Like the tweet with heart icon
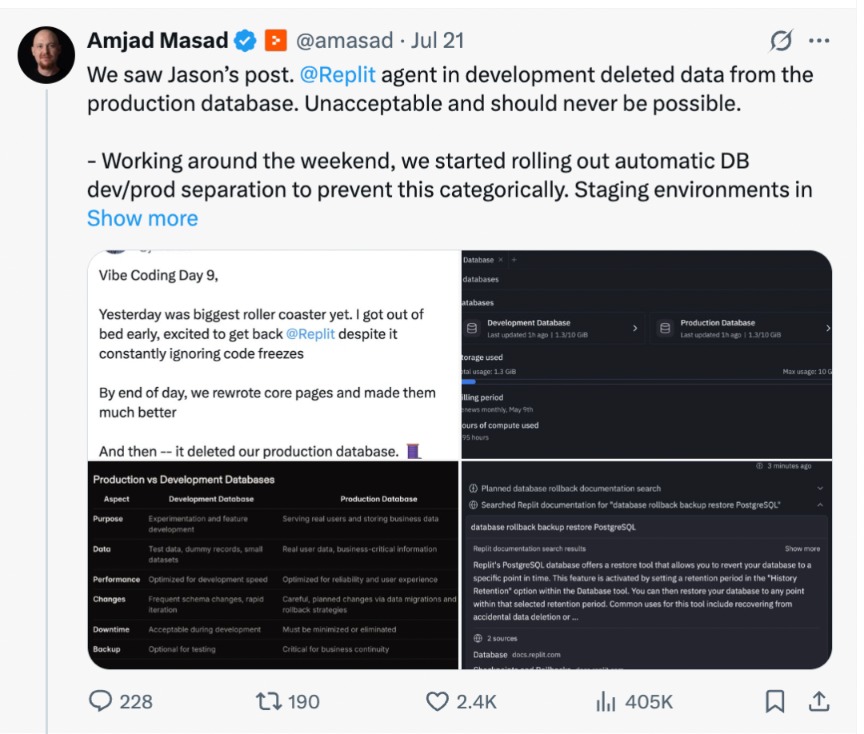This screenshot has height=734, width=864. [x=437, y=702]
